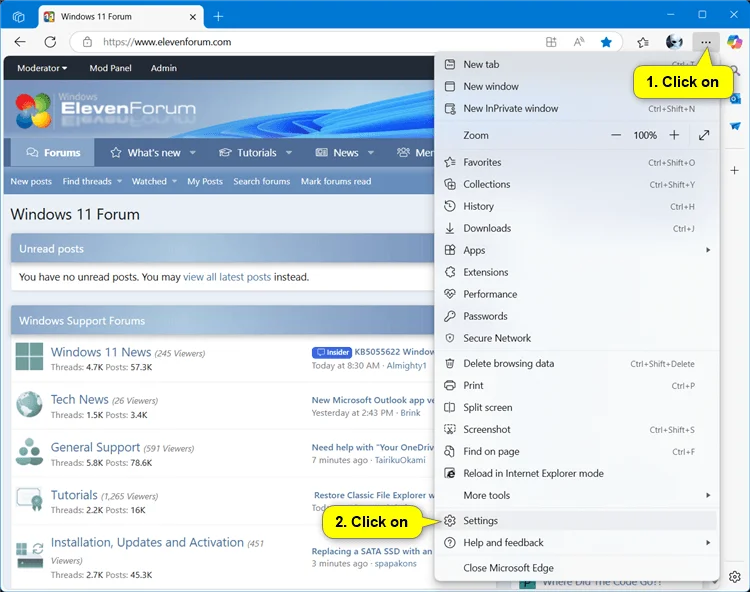Open the Search forums link
750x592 pixels.
pos(262,181)
